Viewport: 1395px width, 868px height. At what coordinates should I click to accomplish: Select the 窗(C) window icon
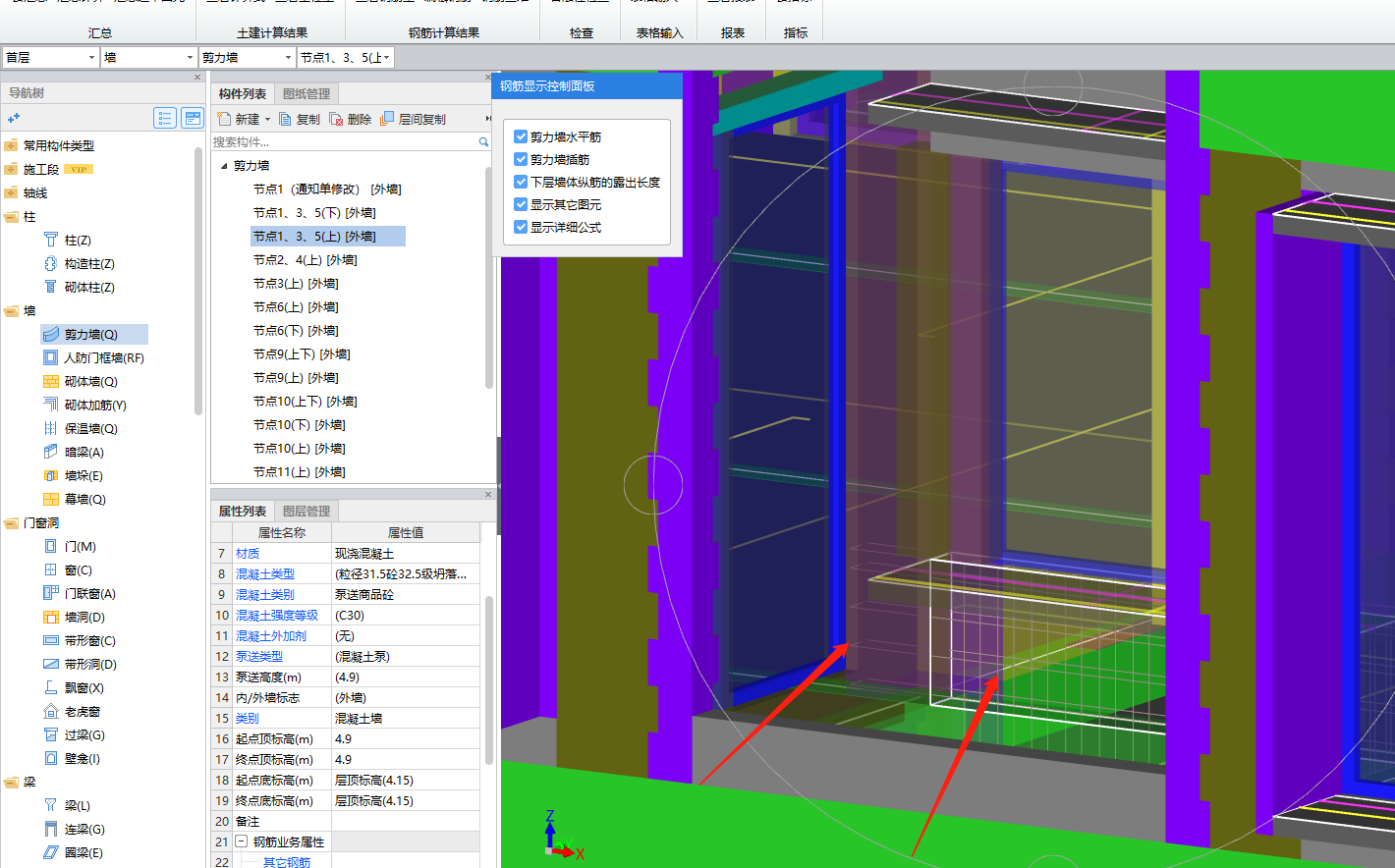pos(51,570)
